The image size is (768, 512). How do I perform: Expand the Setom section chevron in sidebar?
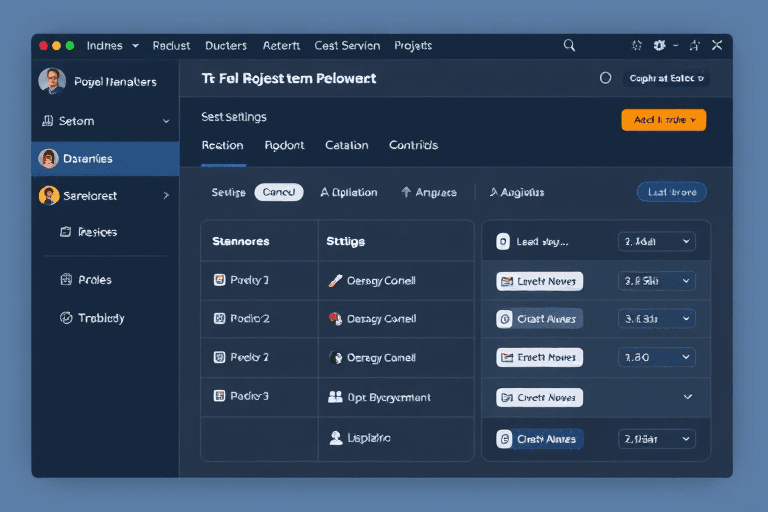[x=166, y=121]
